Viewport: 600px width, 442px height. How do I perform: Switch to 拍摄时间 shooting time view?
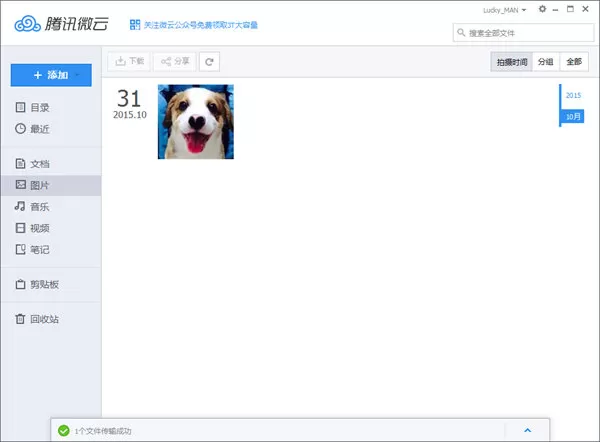coord(512,62)
